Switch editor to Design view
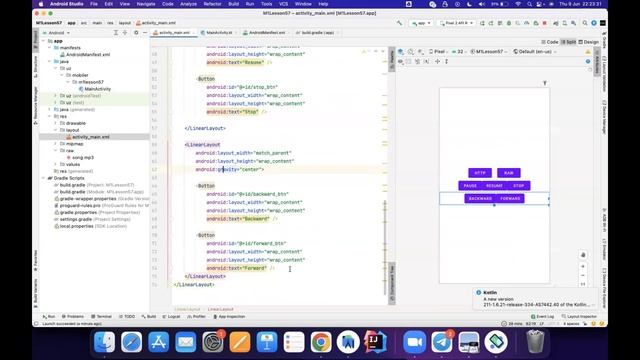 (589, 42)
